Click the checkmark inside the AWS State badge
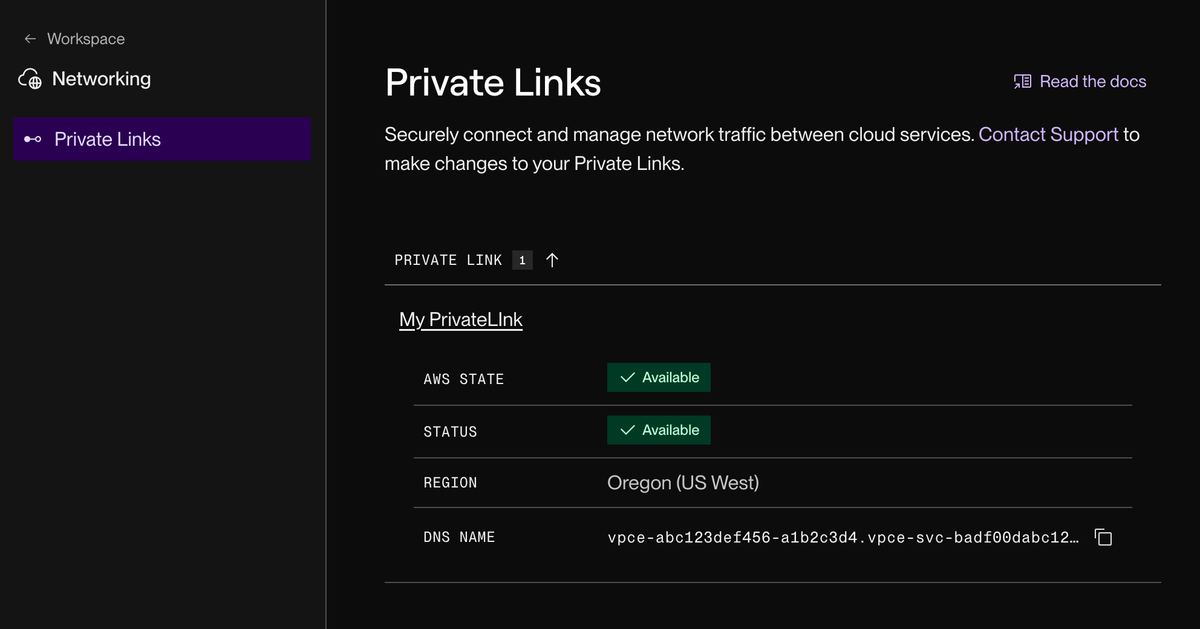This screenshot has width=1200, height=629. [x=625, y=377]
